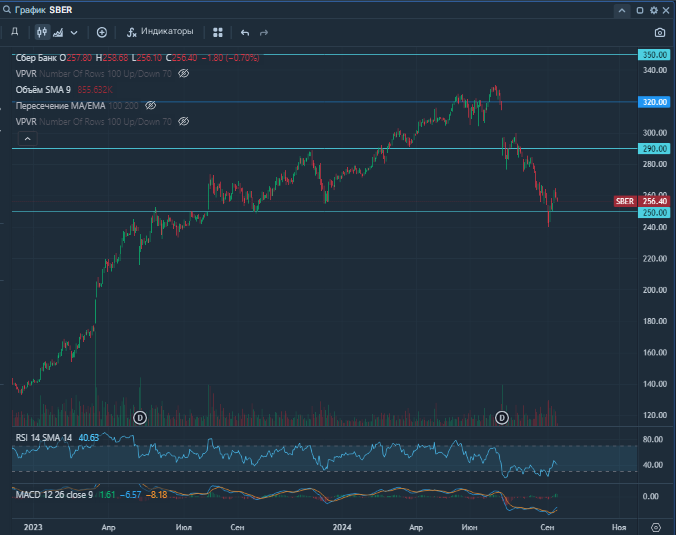676x535 pixels.
Task: Open widget settings gear icon
Action: tap(654, 10)
